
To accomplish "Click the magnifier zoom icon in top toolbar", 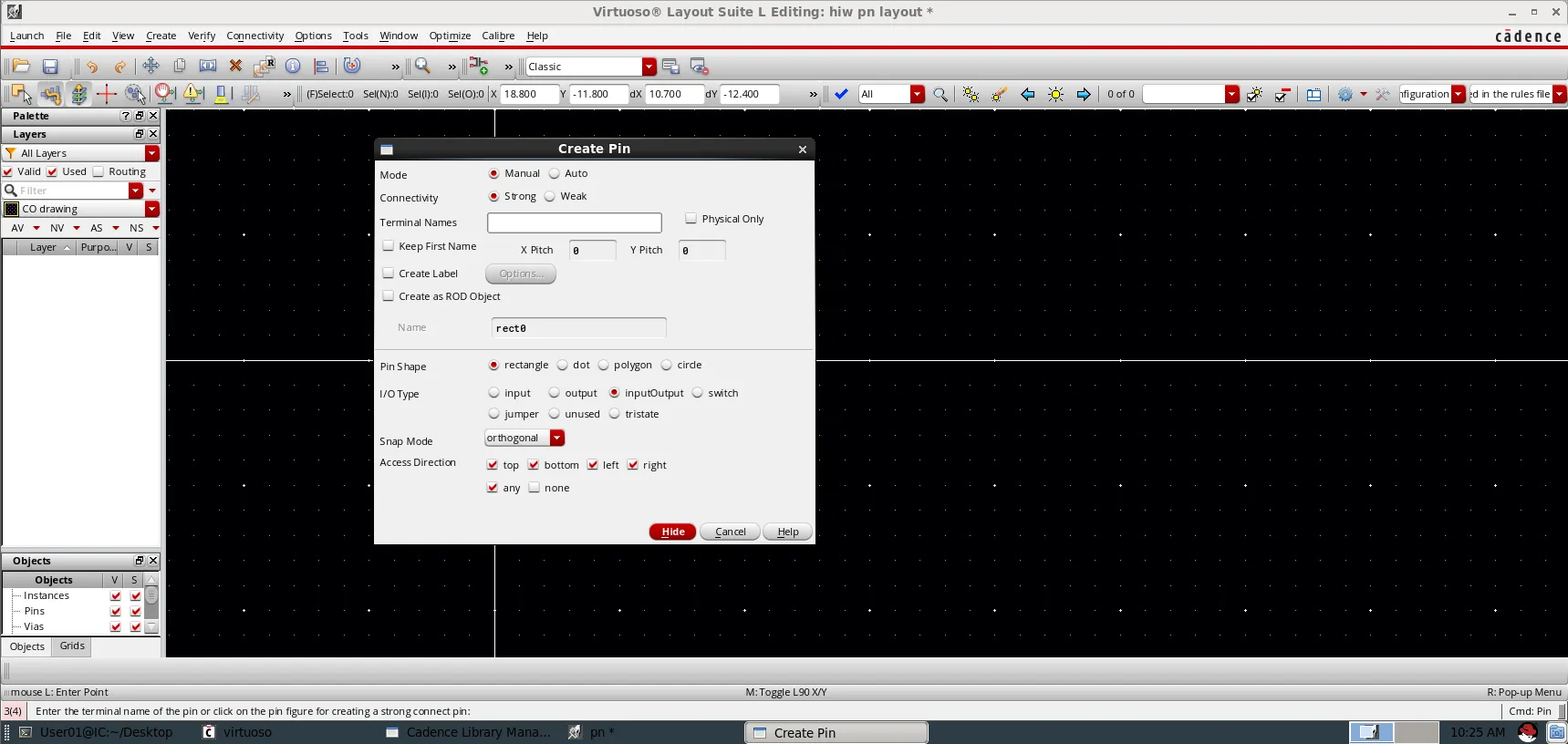I will (x=422, y=66).
